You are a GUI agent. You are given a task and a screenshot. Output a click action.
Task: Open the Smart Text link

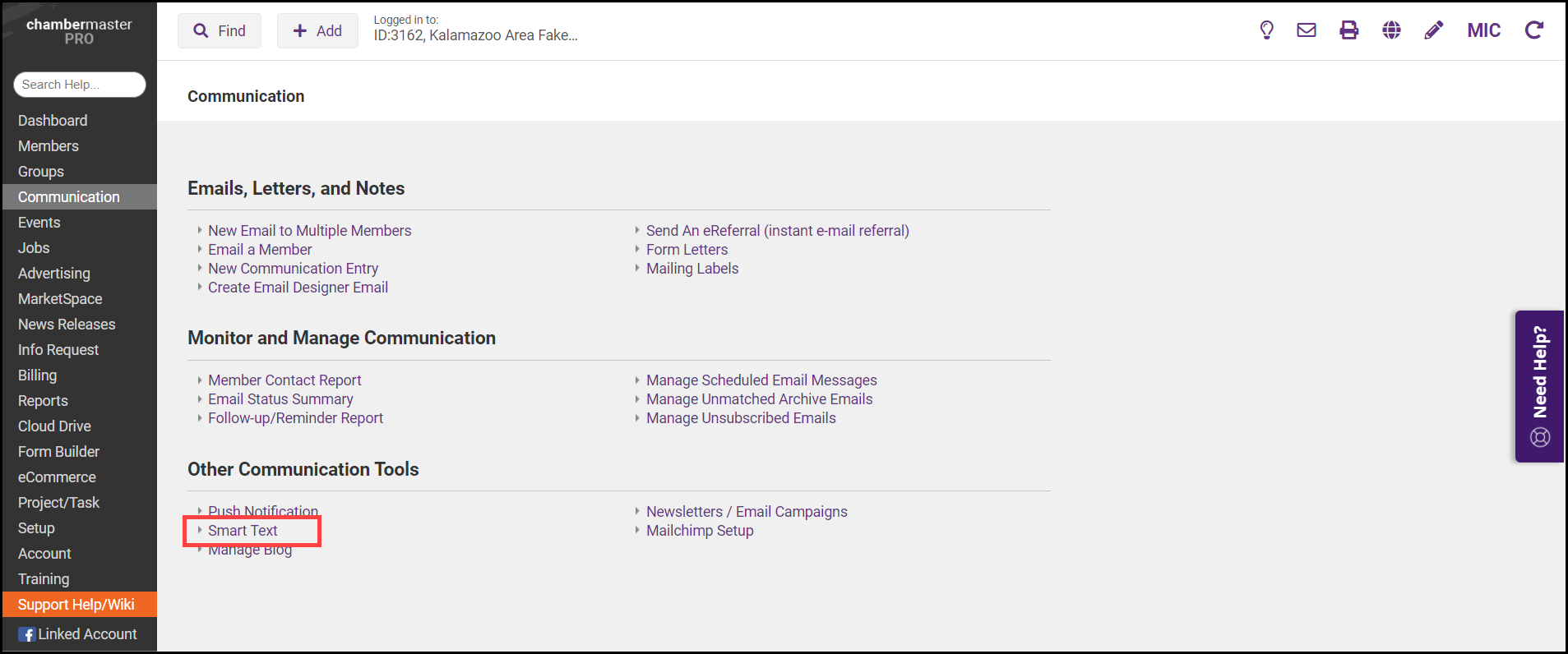tap(243, 531)
